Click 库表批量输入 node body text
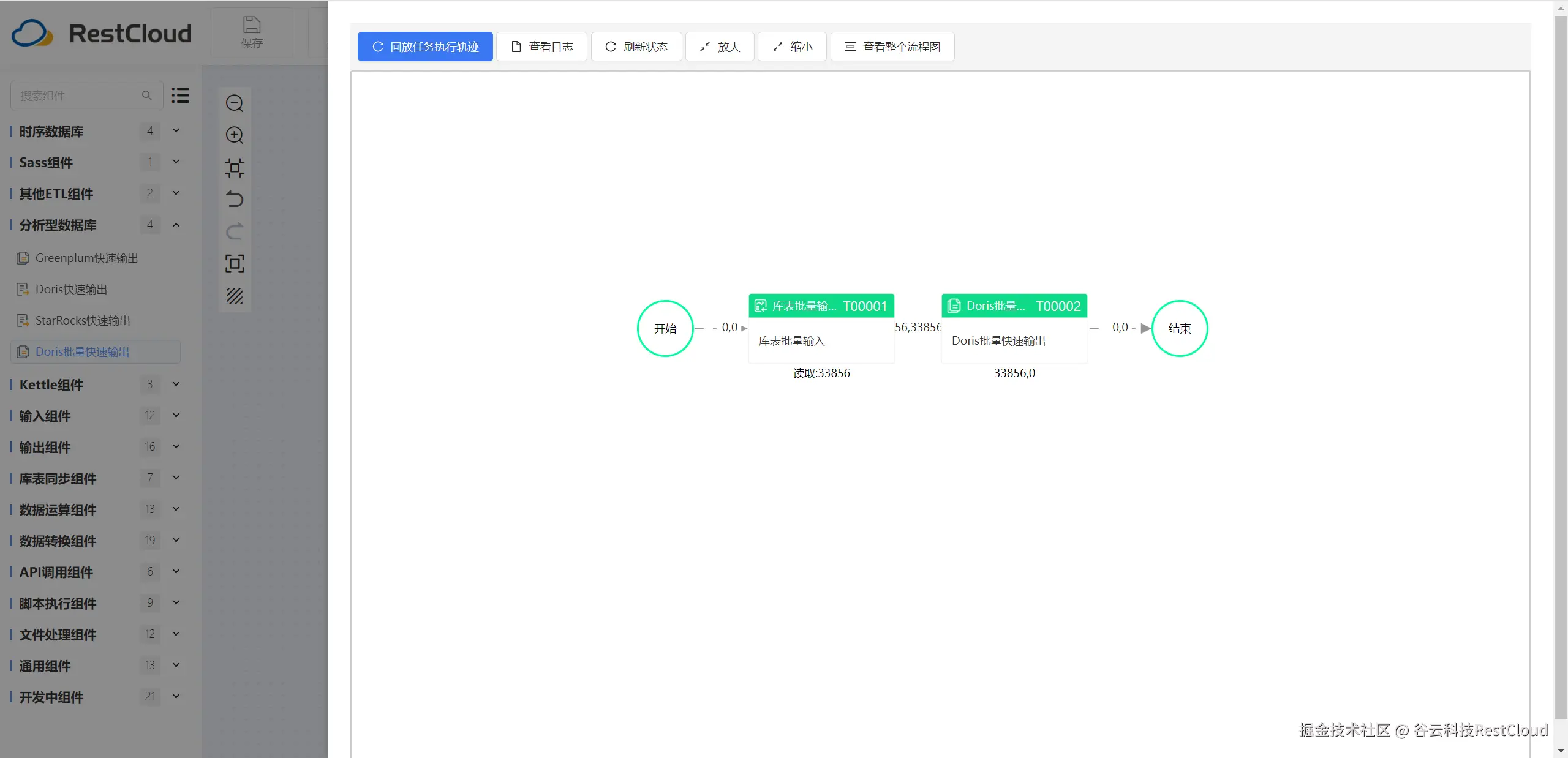The height and width of the screenshot is (758, 1568). [792, 341]
